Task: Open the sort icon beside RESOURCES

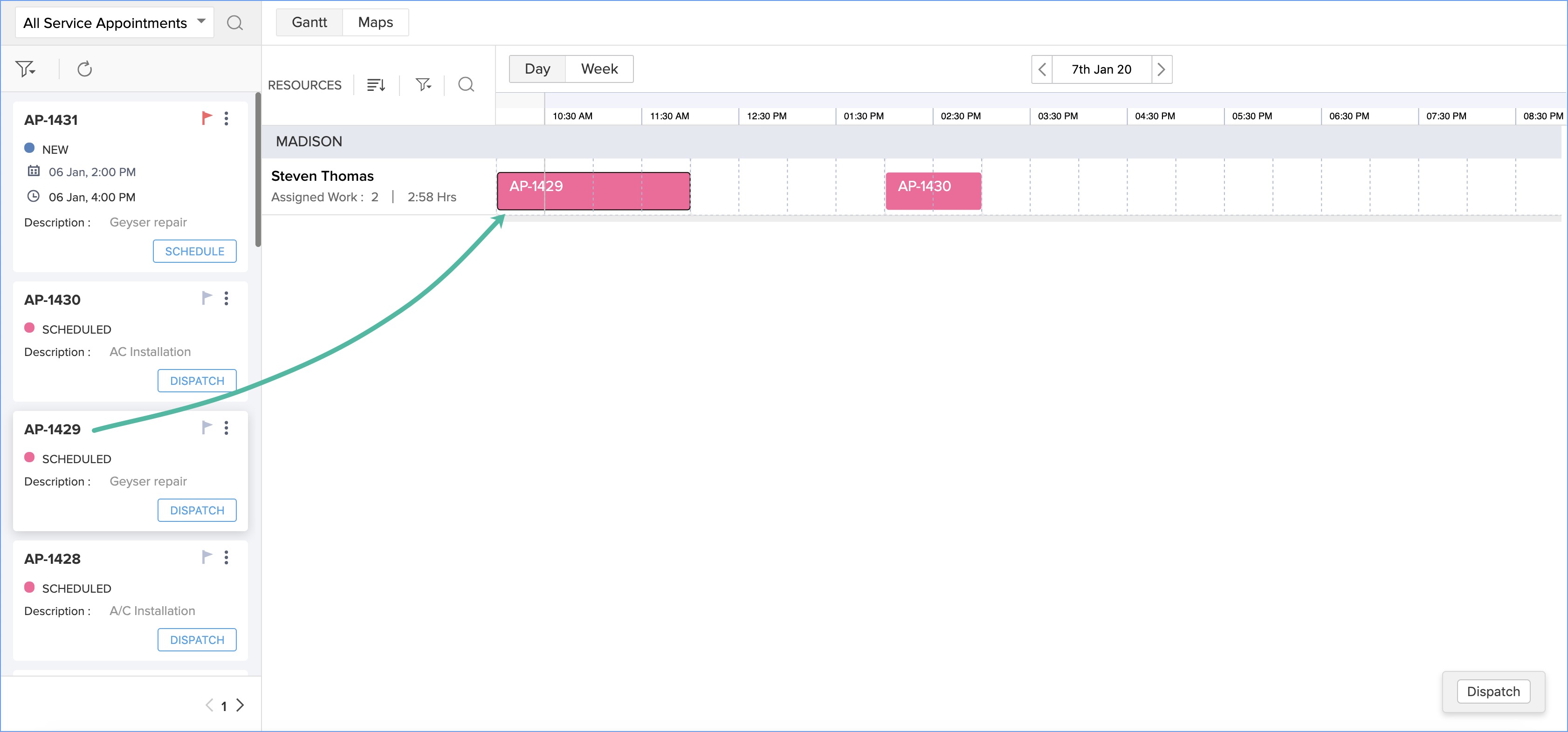Action: tap(376, 85)
